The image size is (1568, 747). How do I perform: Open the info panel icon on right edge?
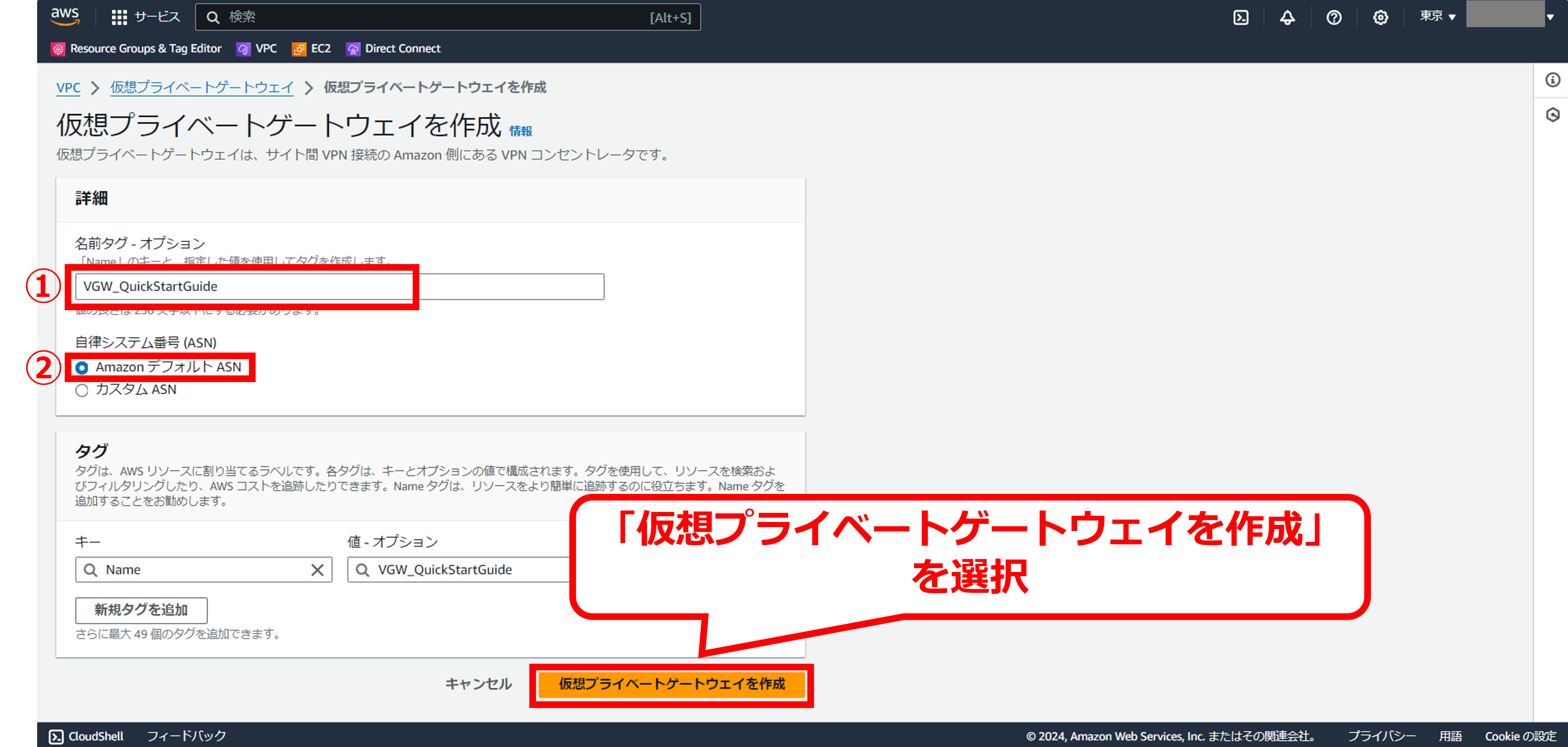tap(1553, 79)
